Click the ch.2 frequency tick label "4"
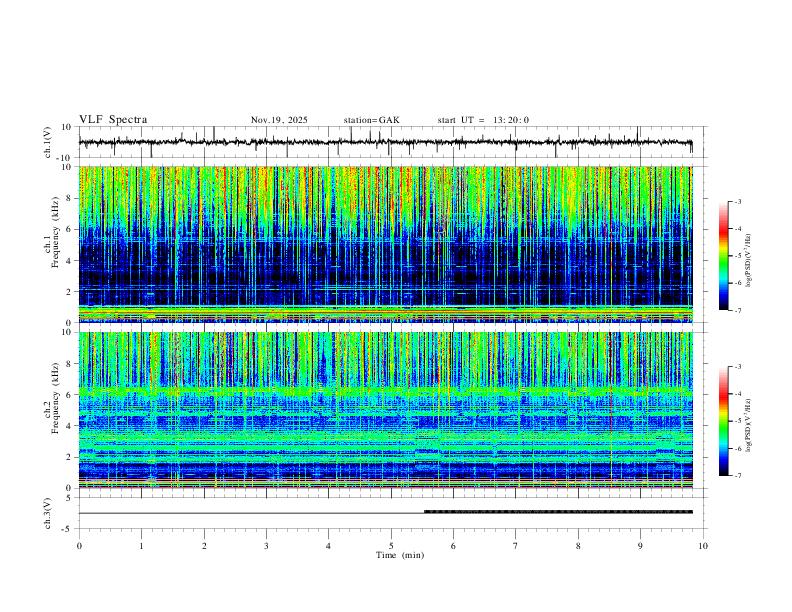 coord(69,426)
